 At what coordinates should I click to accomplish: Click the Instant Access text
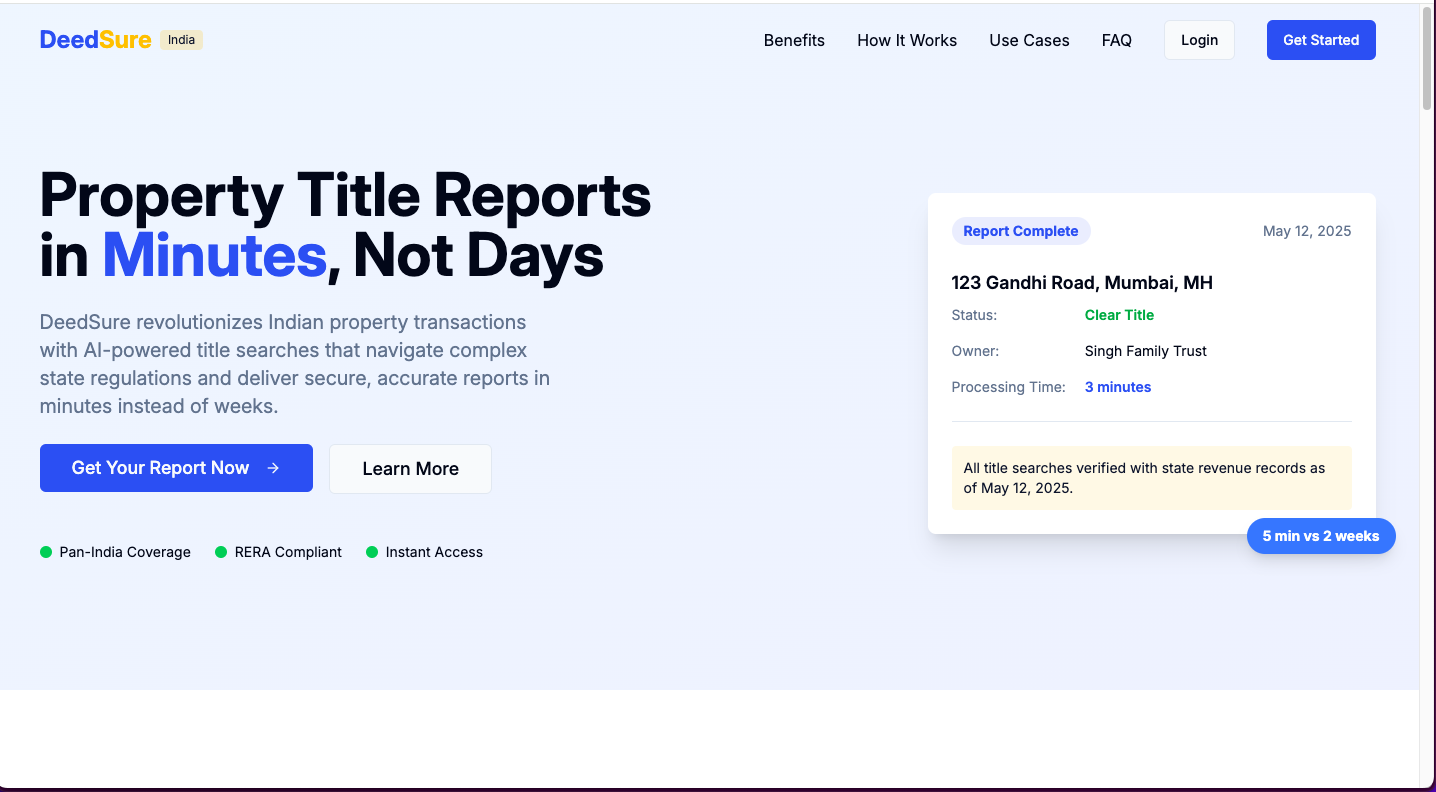pos(434,552)
